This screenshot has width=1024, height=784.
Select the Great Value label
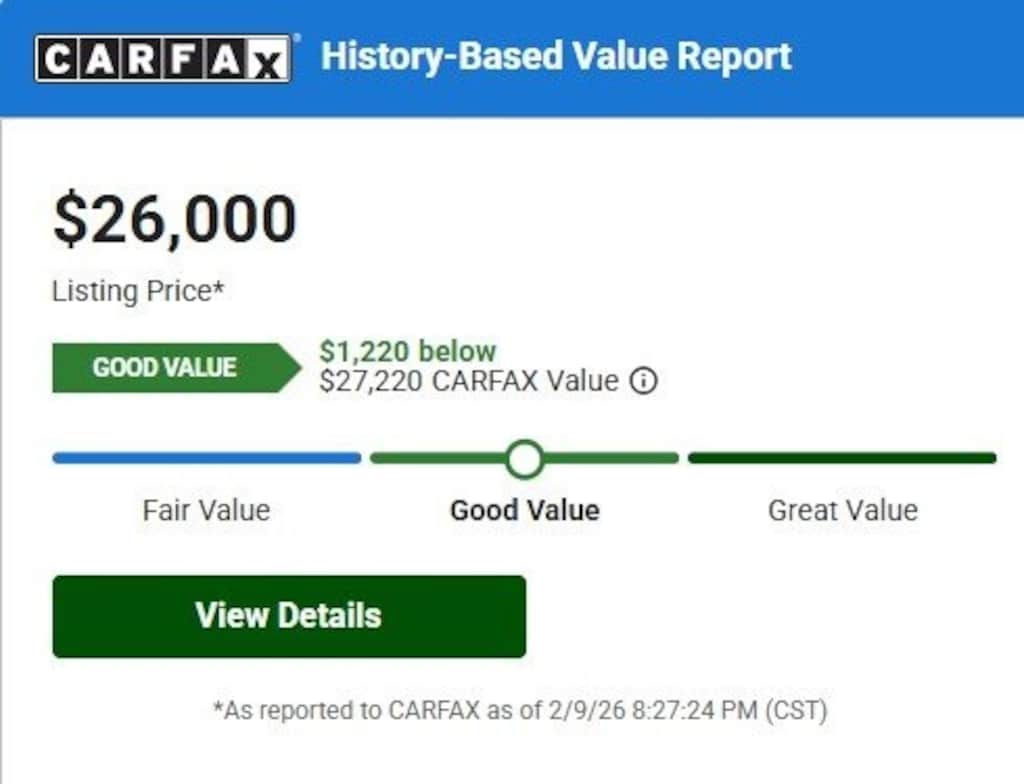point(842,510)
